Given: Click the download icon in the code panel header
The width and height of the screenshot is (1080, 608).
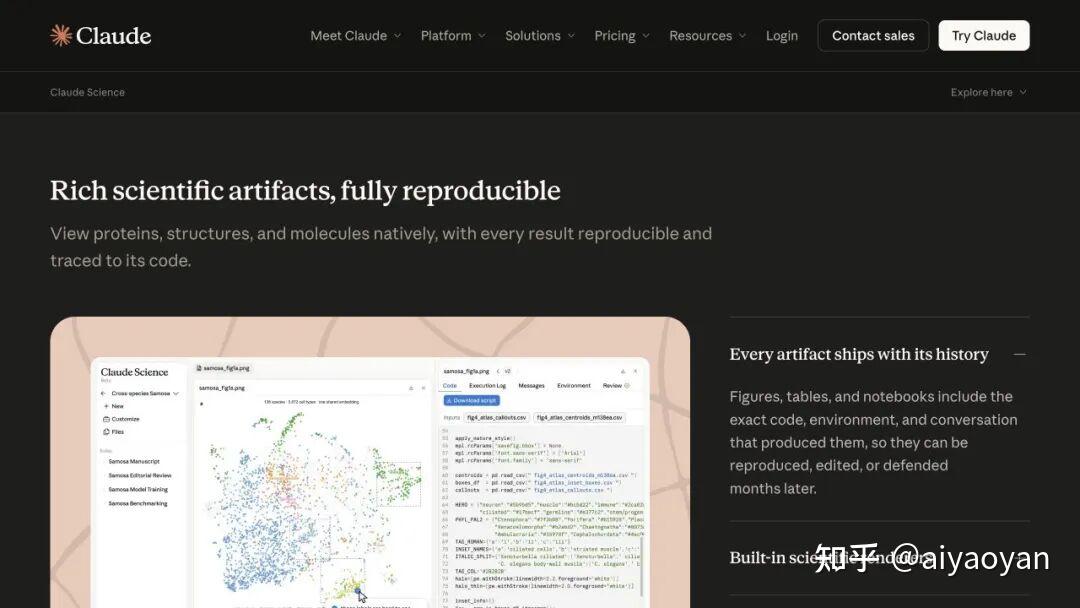Looking at the screenshot, I should (x=623, y=371).
